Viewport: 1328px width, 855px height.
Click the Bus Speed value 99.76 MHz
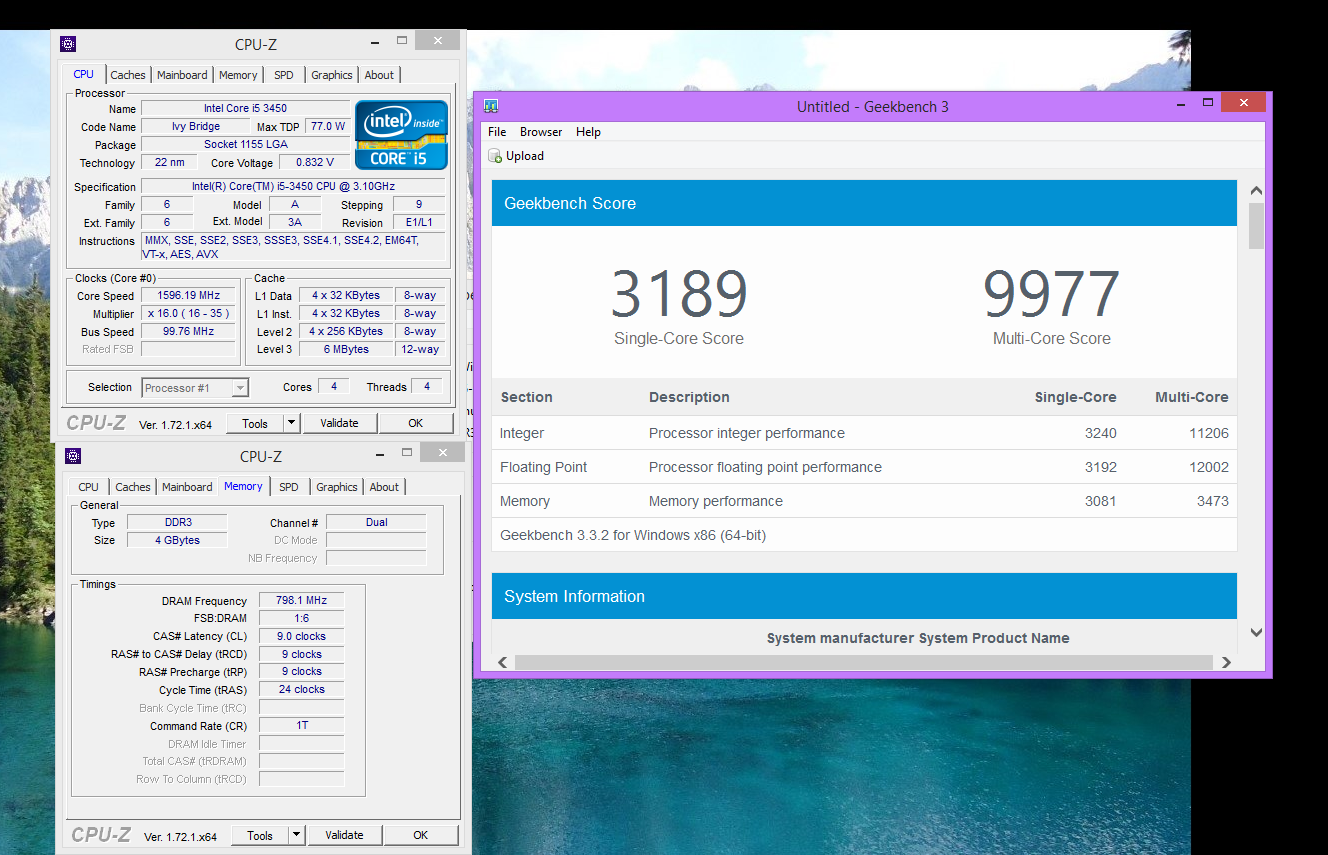point(189,332)
